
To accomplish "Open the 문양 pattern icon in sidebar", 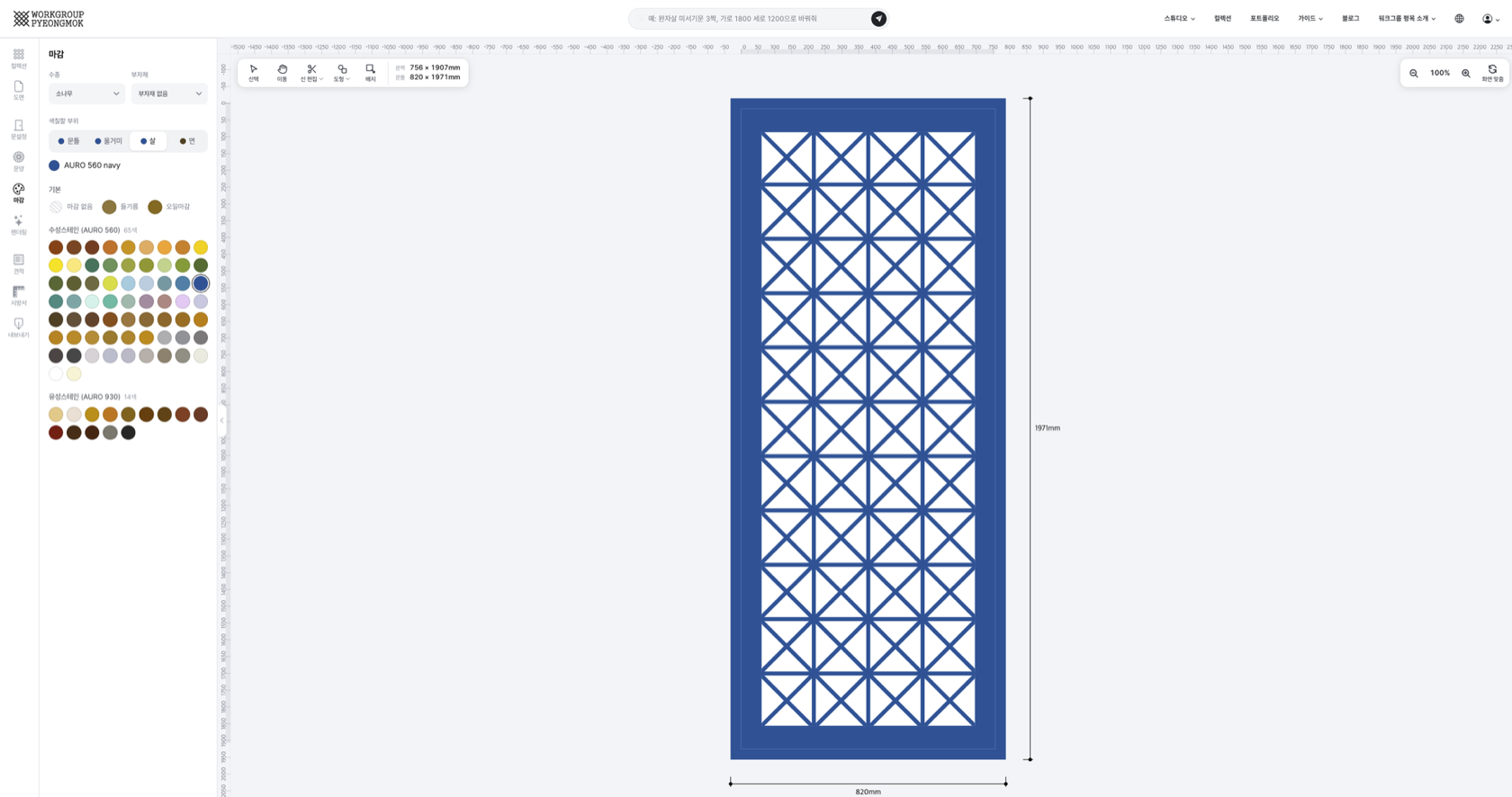I will point(18,161).
